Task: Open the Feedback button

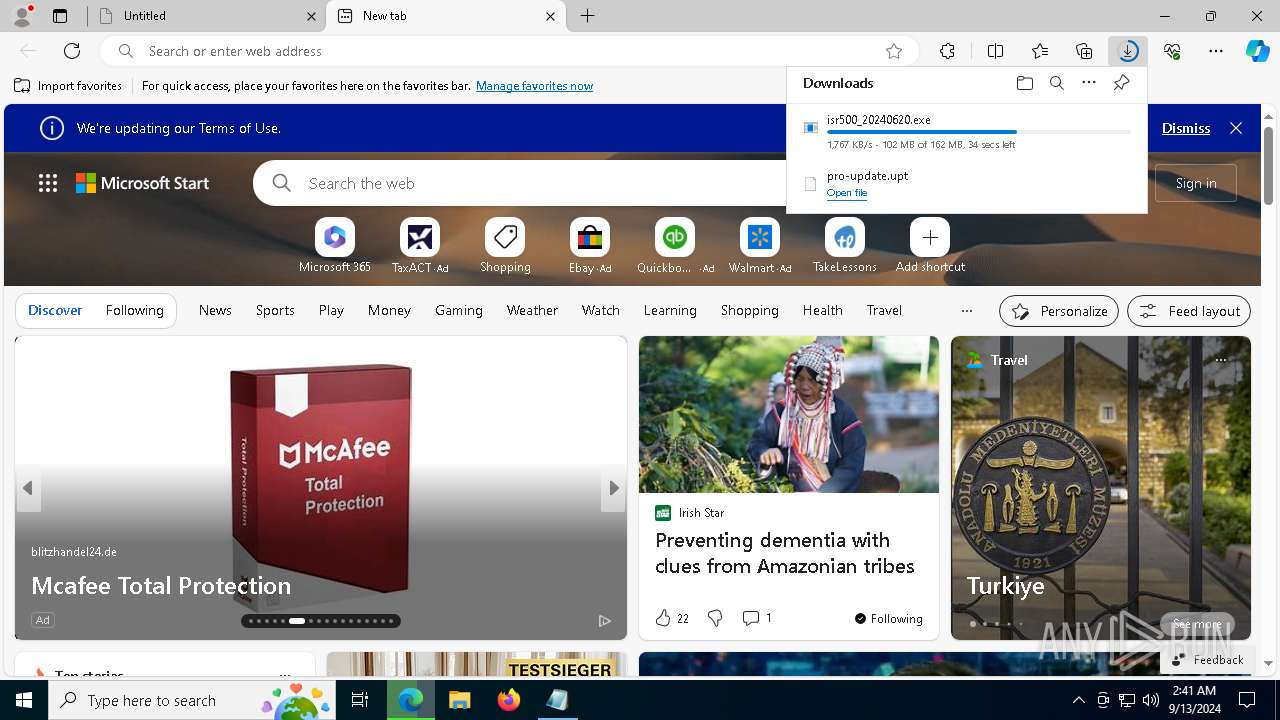Action: [1208, 660]
